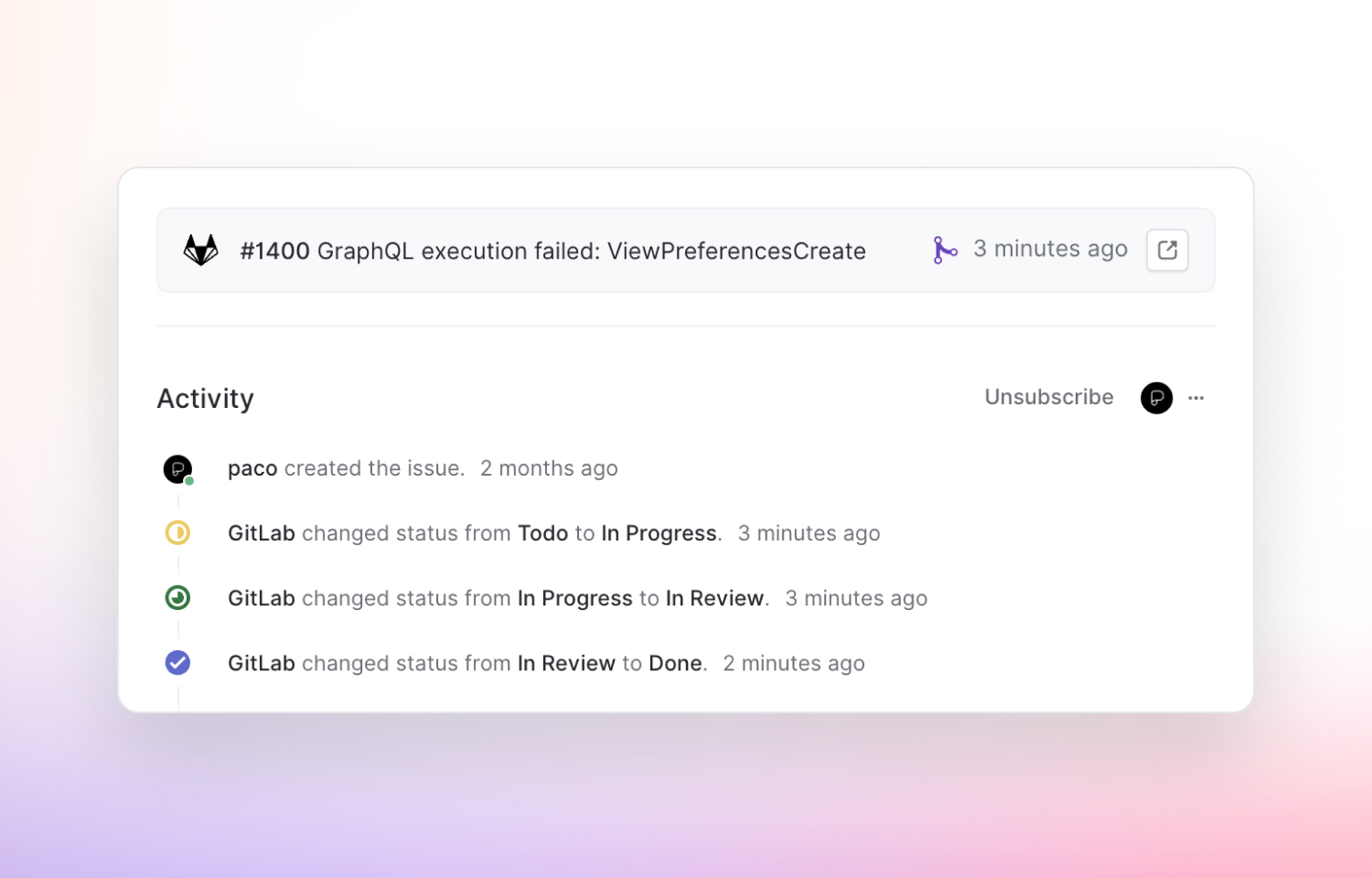Click '3 minutes ago' on In Review entry

tap(856, 598)
